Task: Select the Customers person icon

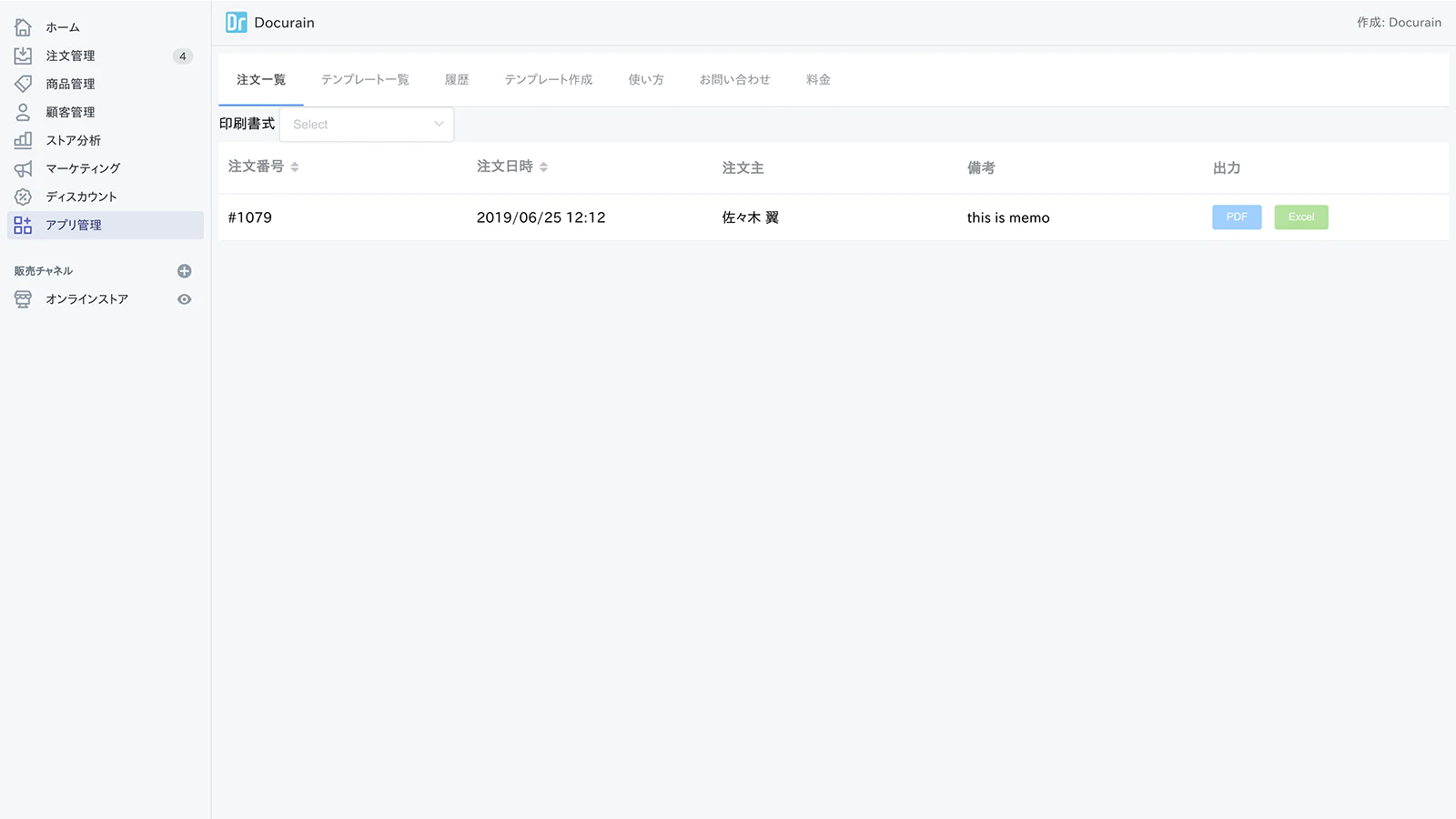Action: [x=23, y=112]
